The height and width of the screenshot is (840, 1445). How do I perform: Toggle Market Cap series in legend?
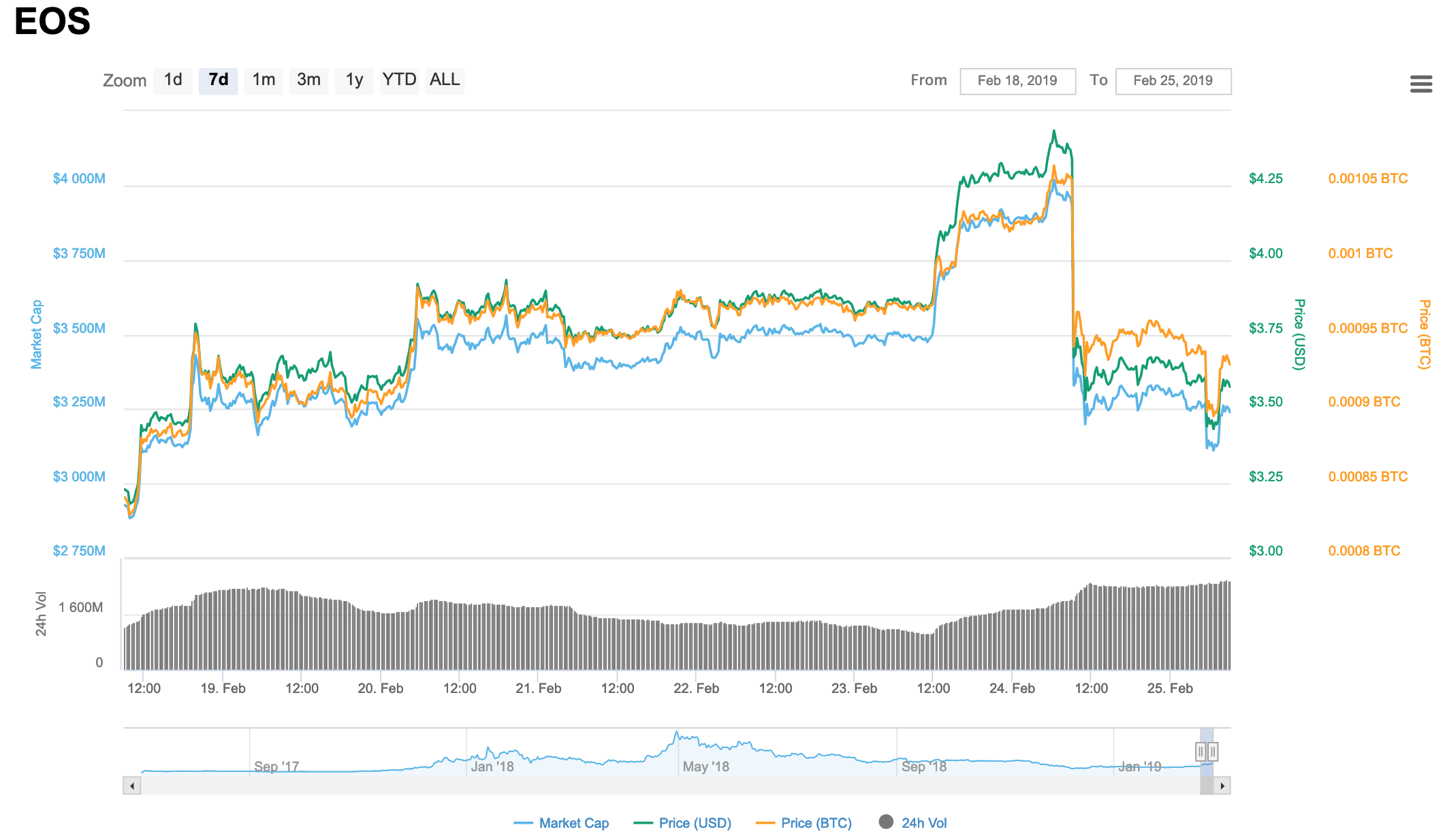coord(561,823)
